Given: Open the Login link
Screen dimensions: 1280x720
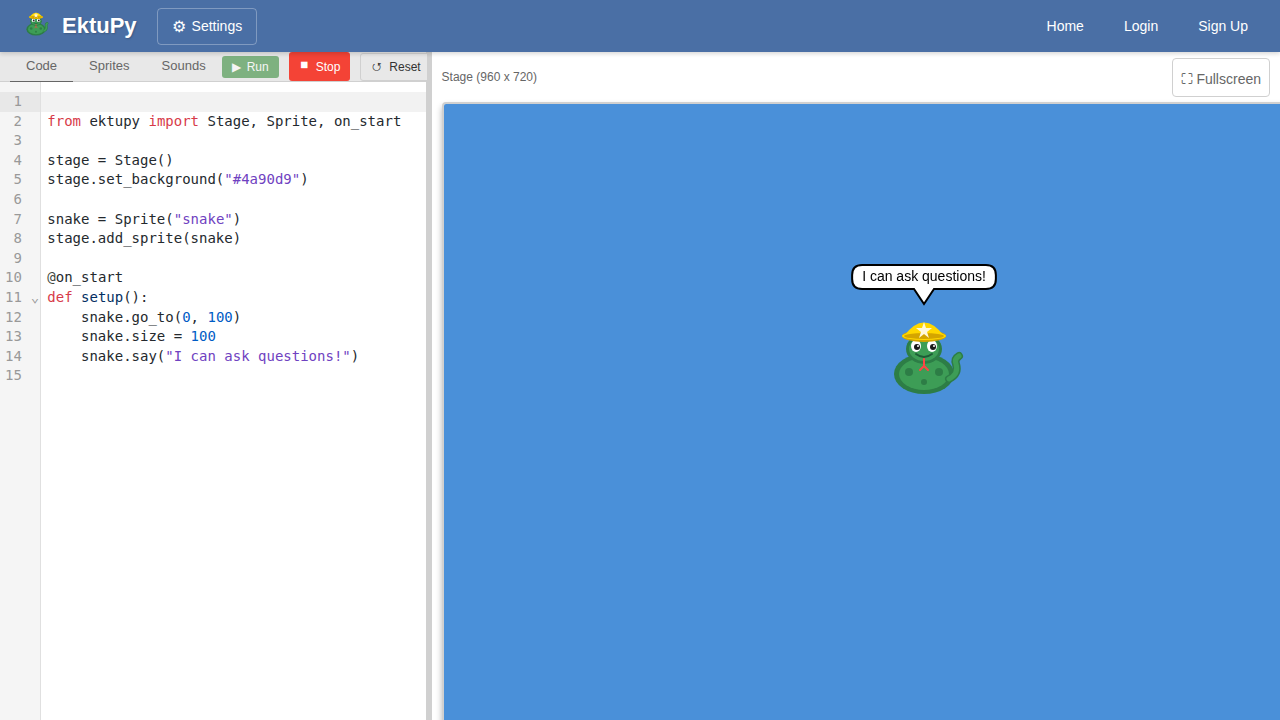Looking at the screenshot, I should point(1140,26).
